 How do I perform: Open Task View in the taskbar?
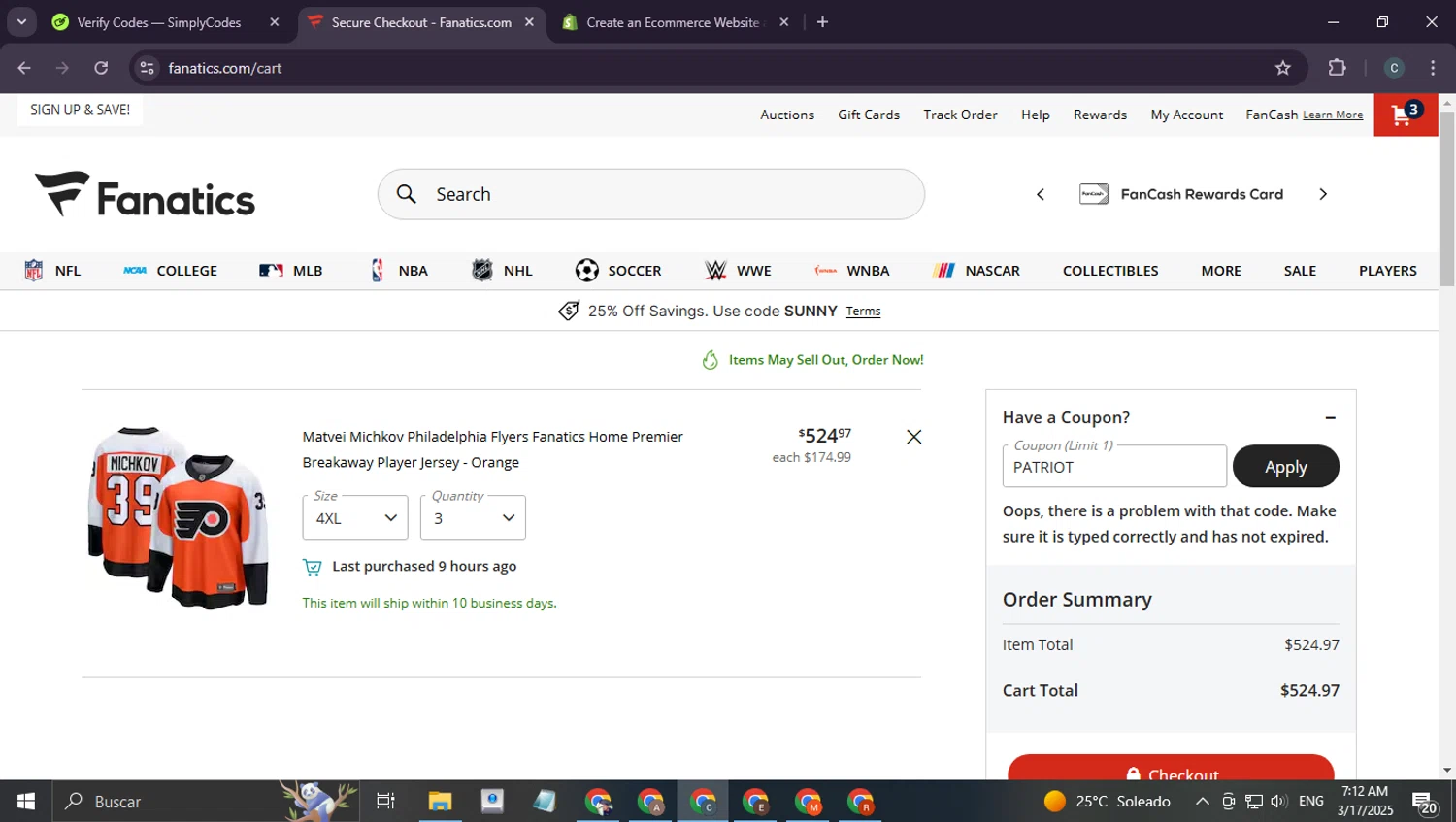pyautogui.click(x=385, y=802)
